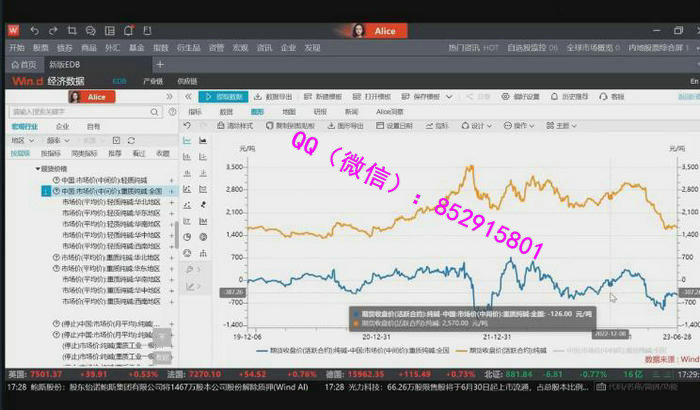Collapse the 现货价格 tree node
Viewport: 700px width, 410px height.
(x=38, y=169)
